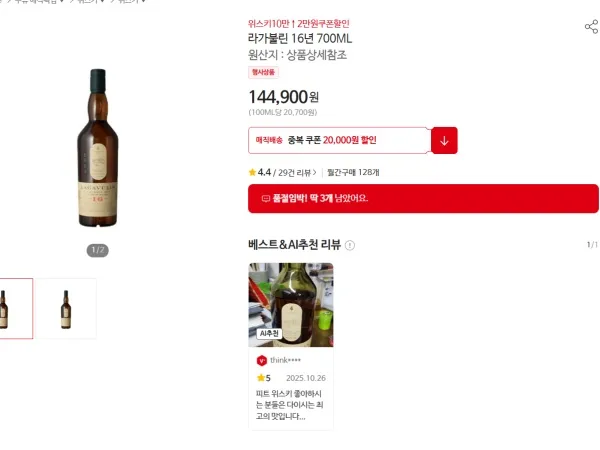Click the yellow star rating icon
Viewport: 600px width, 450px height.
pos(252,172)
